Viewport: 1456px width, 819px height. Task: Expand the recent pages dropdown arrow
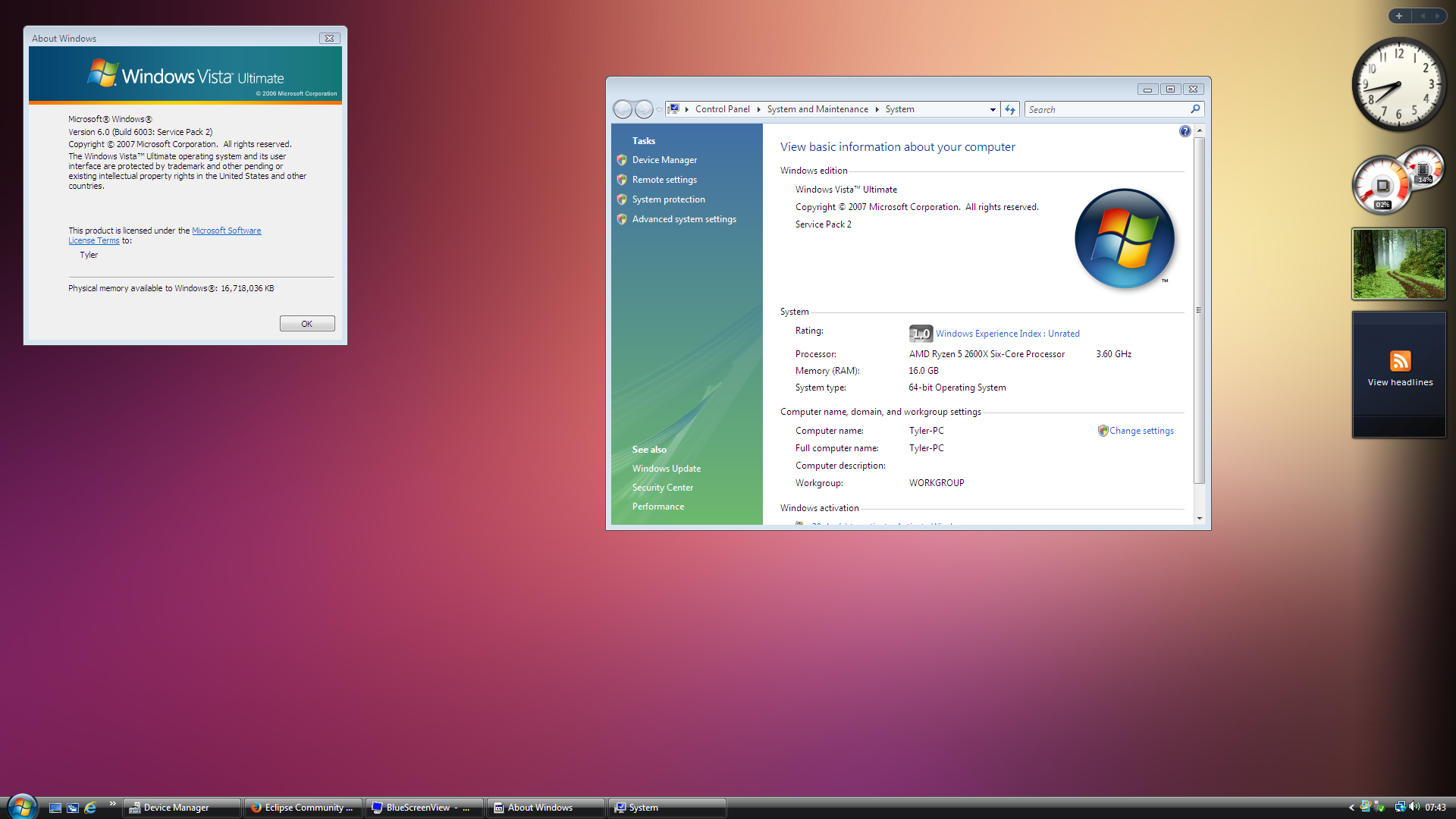coord(659,109)
